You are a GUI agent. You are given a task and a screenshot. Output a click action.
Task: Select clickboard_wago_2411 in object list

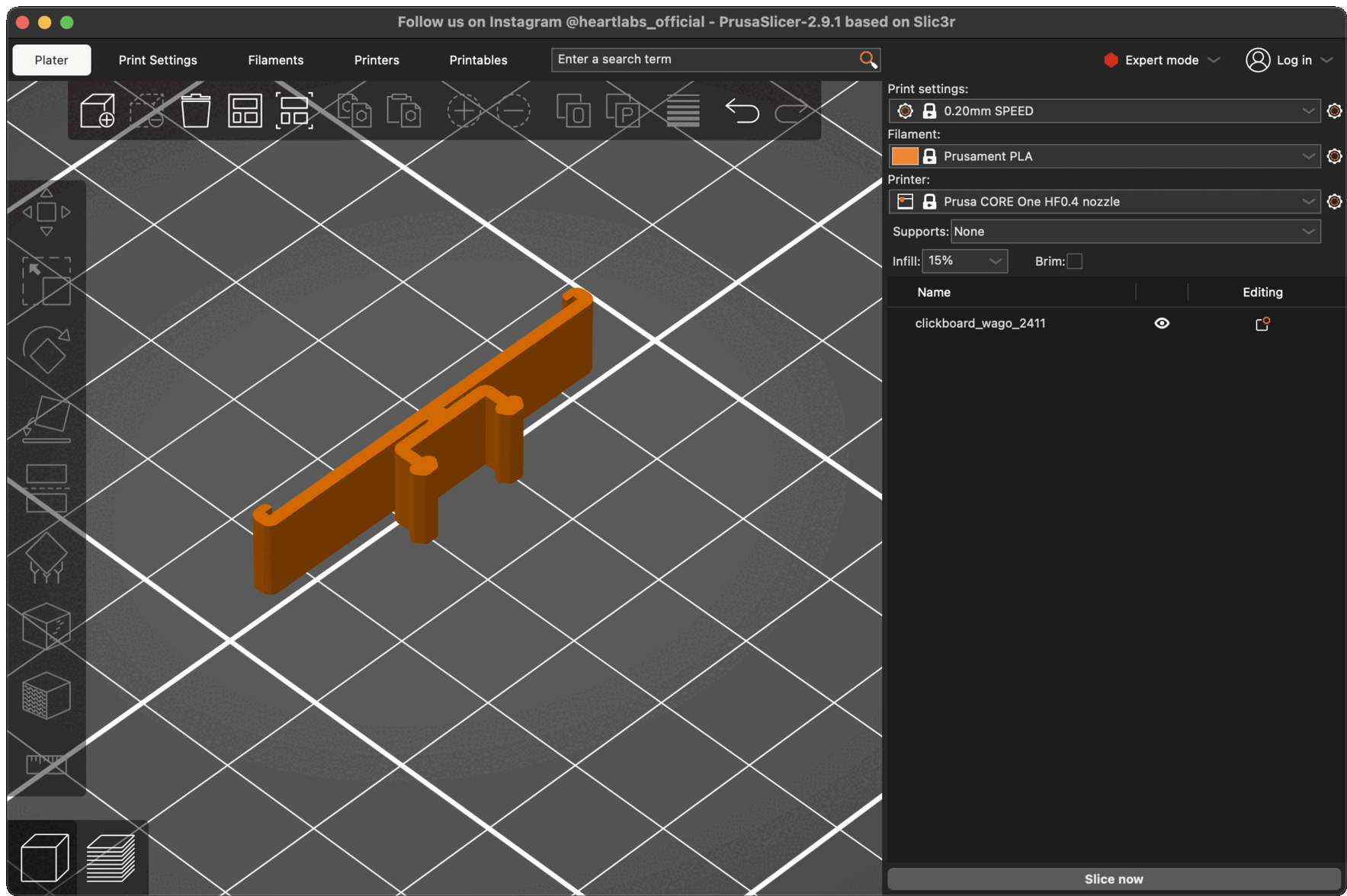(x=980, y=324)
